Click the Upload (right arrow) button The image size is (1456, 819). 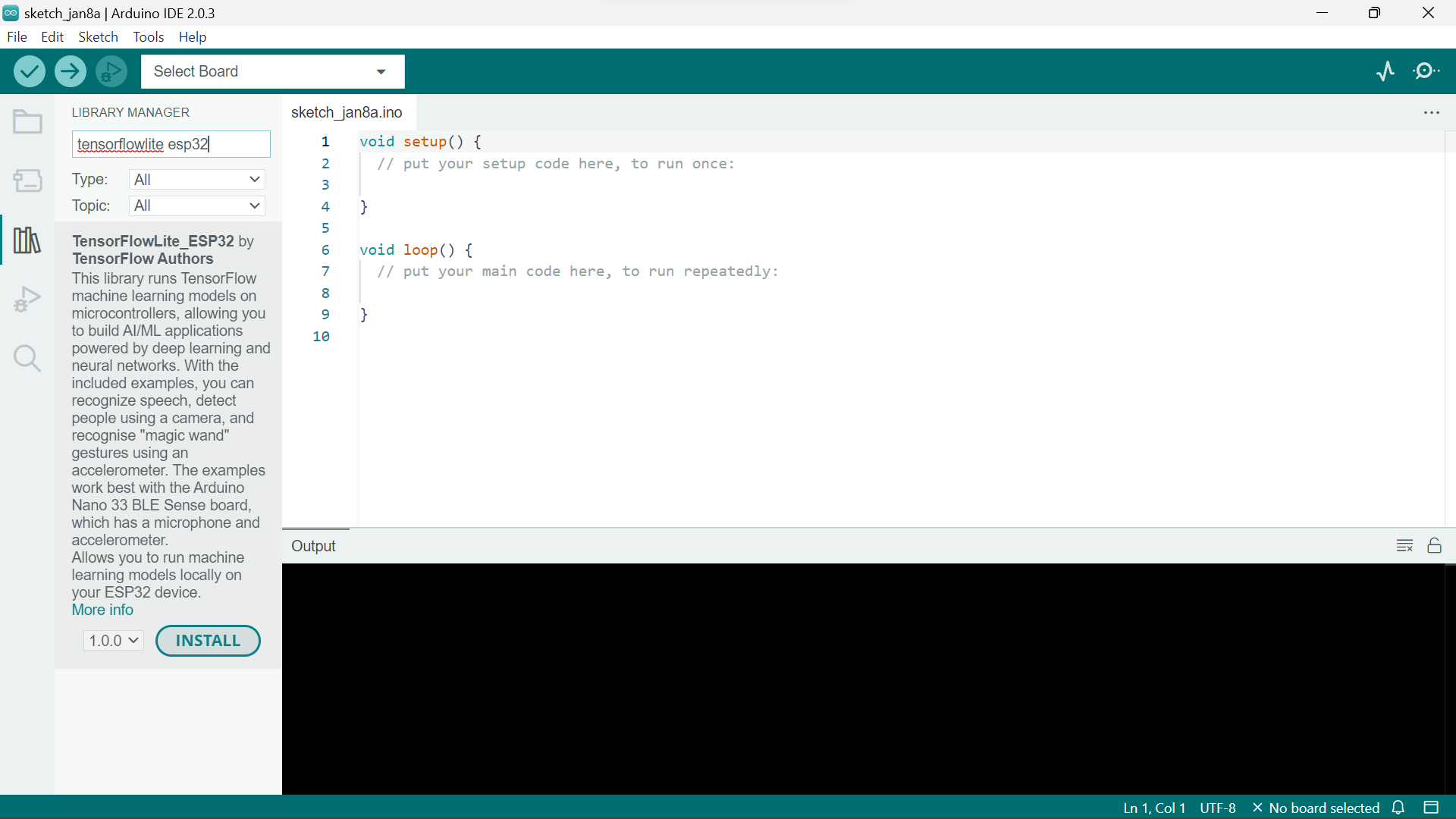pos(70,71)
